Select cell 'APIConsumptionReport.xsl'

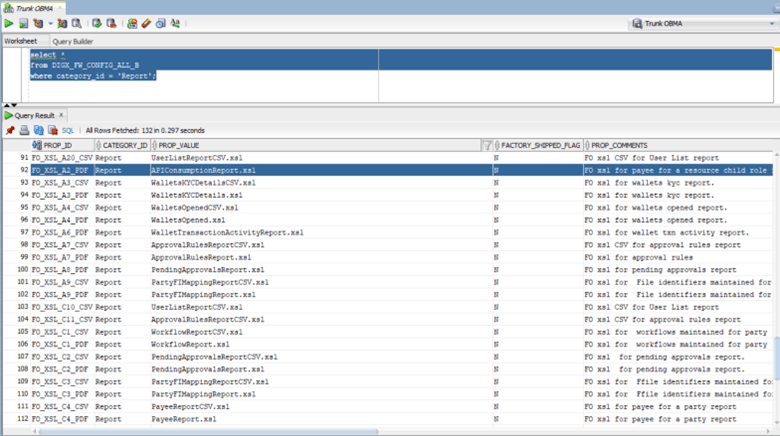pyautogui.click(x=203, y=170)
